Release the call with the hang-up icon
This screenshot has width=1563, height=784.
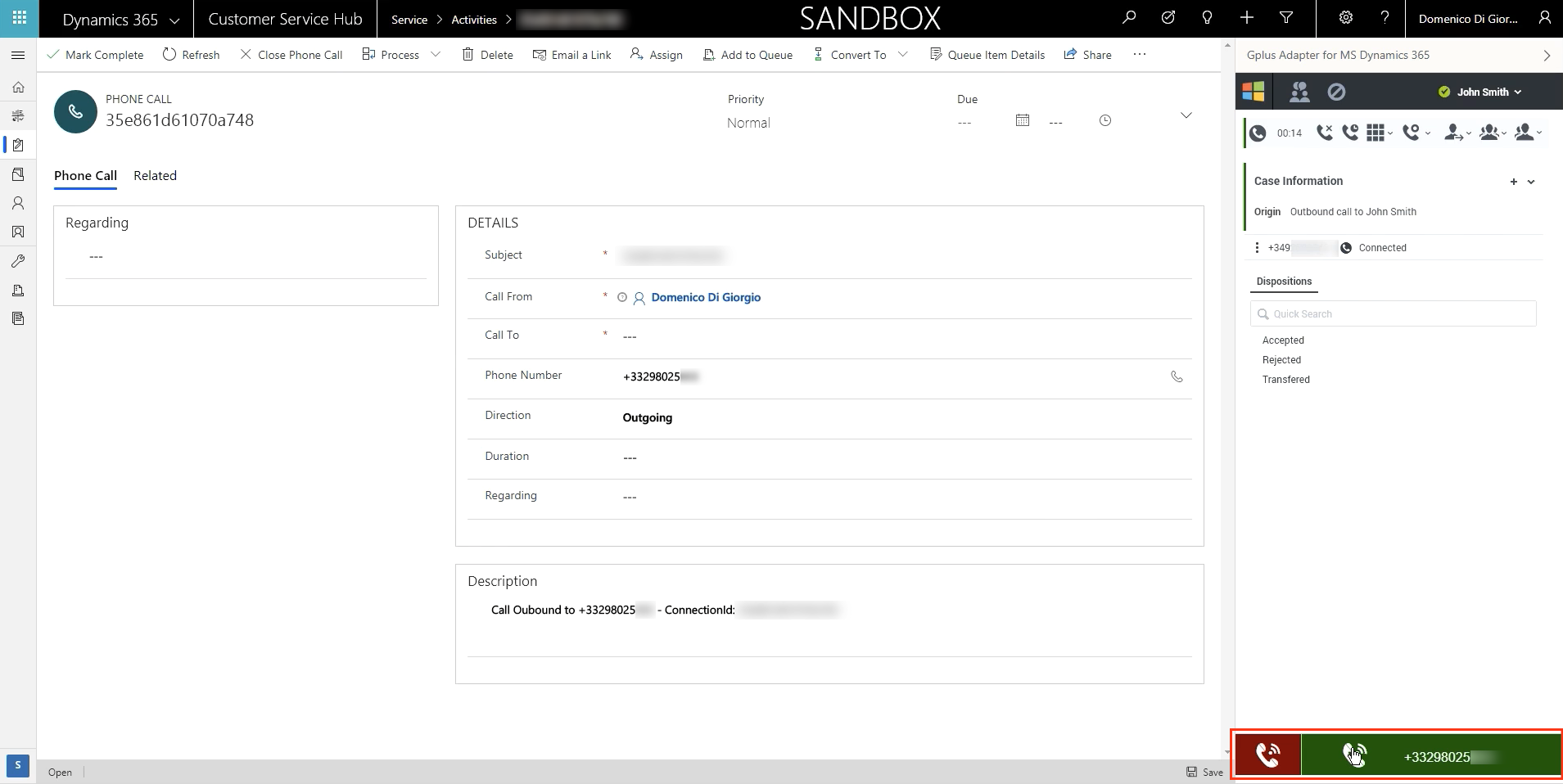pyautogui.click(x=1324, y=133)
